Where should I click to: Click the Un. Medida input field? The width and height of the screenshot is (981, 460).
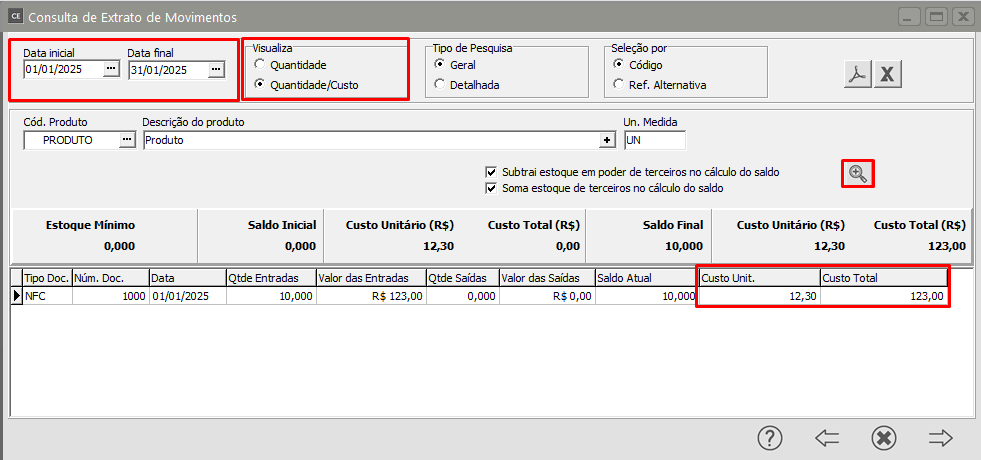(654, 141)
